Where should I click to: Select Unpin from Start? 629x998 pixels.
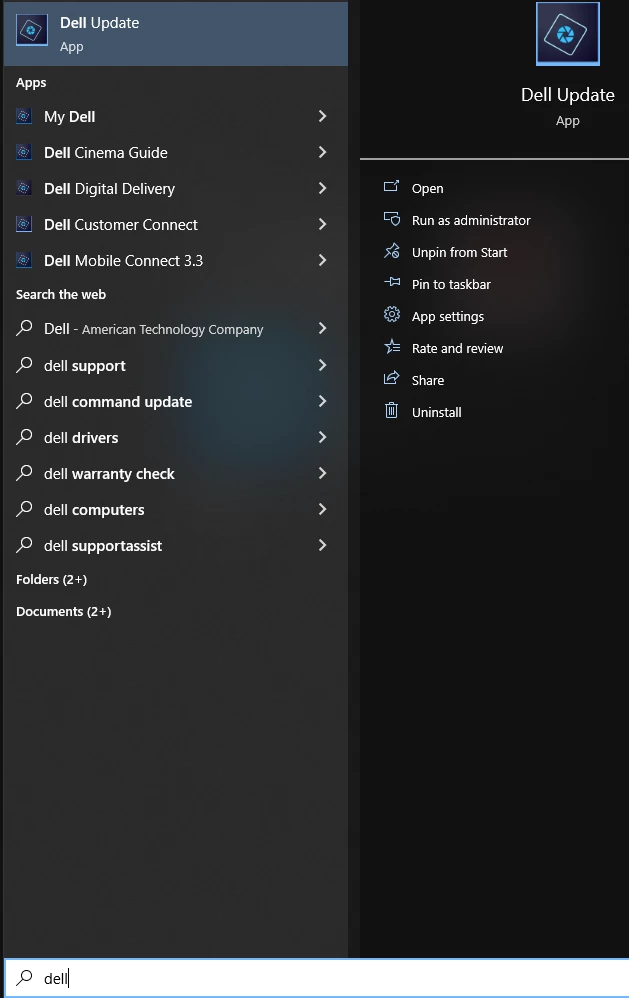tap(459, 252)
